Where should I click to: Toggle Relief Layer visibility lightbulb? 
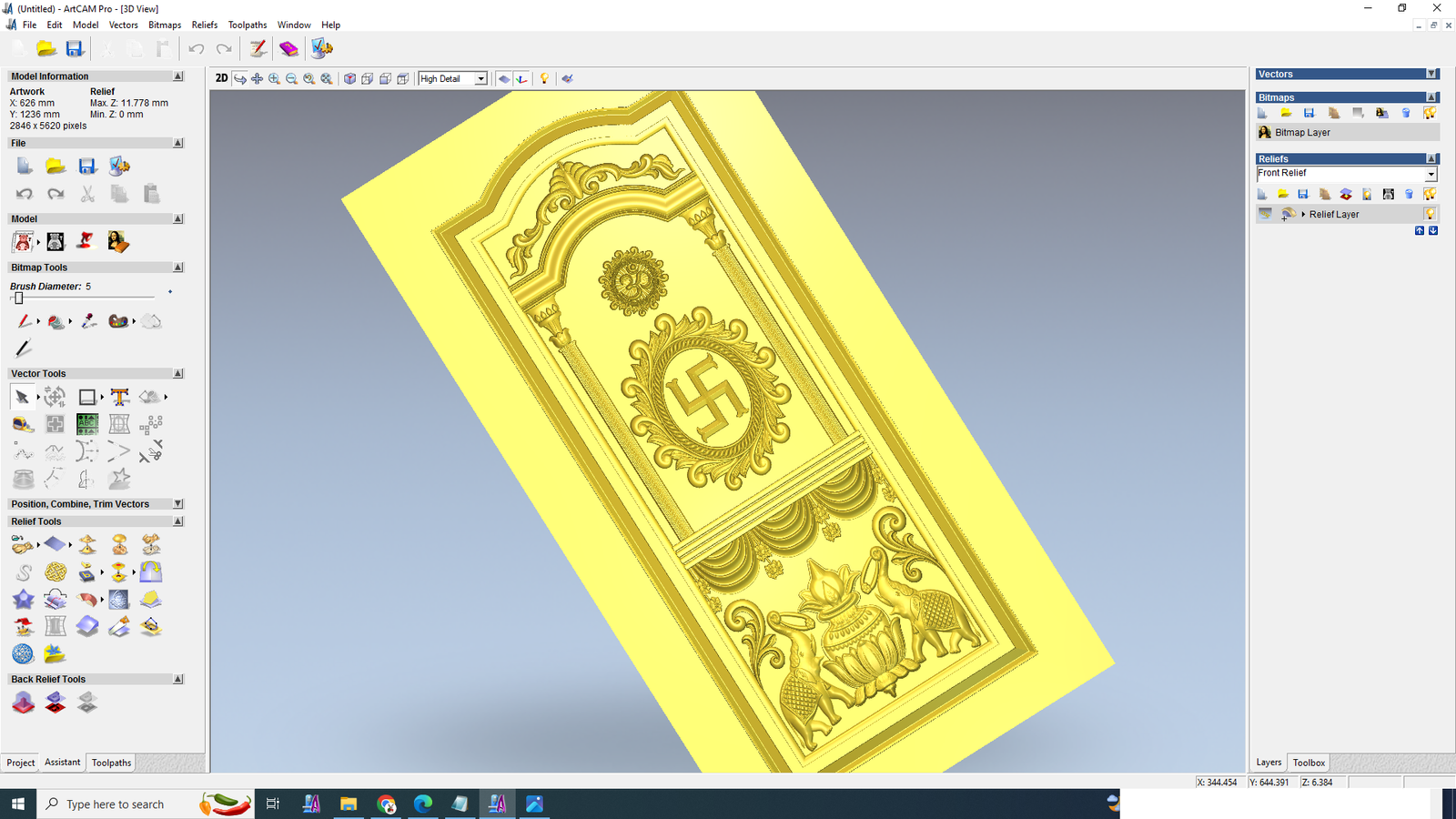[x=1430, y=214]
